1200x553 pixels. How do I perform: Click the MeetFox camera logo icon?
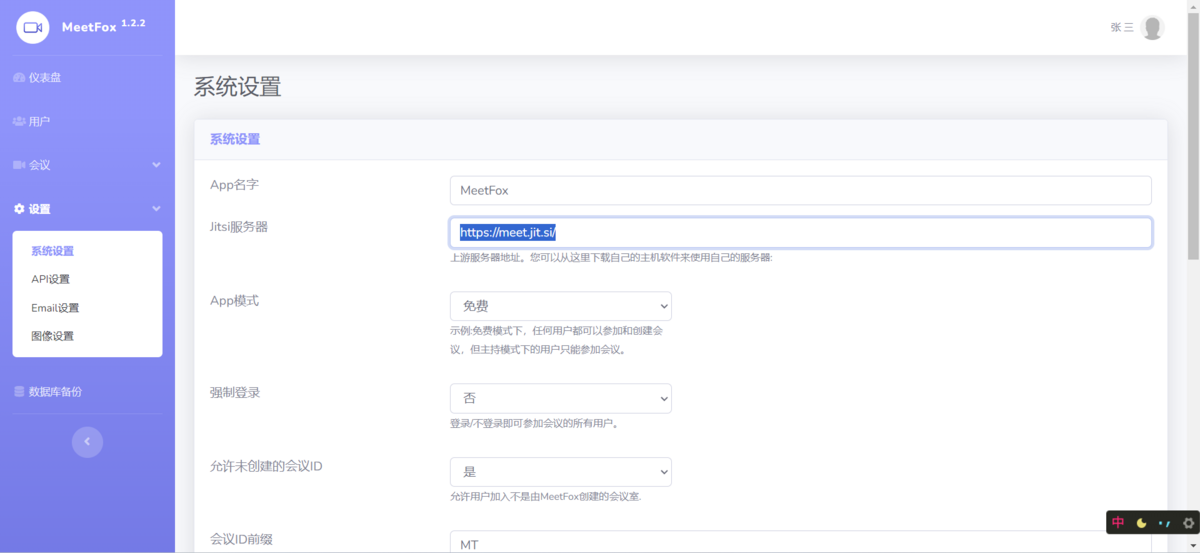tap(33, 28)
